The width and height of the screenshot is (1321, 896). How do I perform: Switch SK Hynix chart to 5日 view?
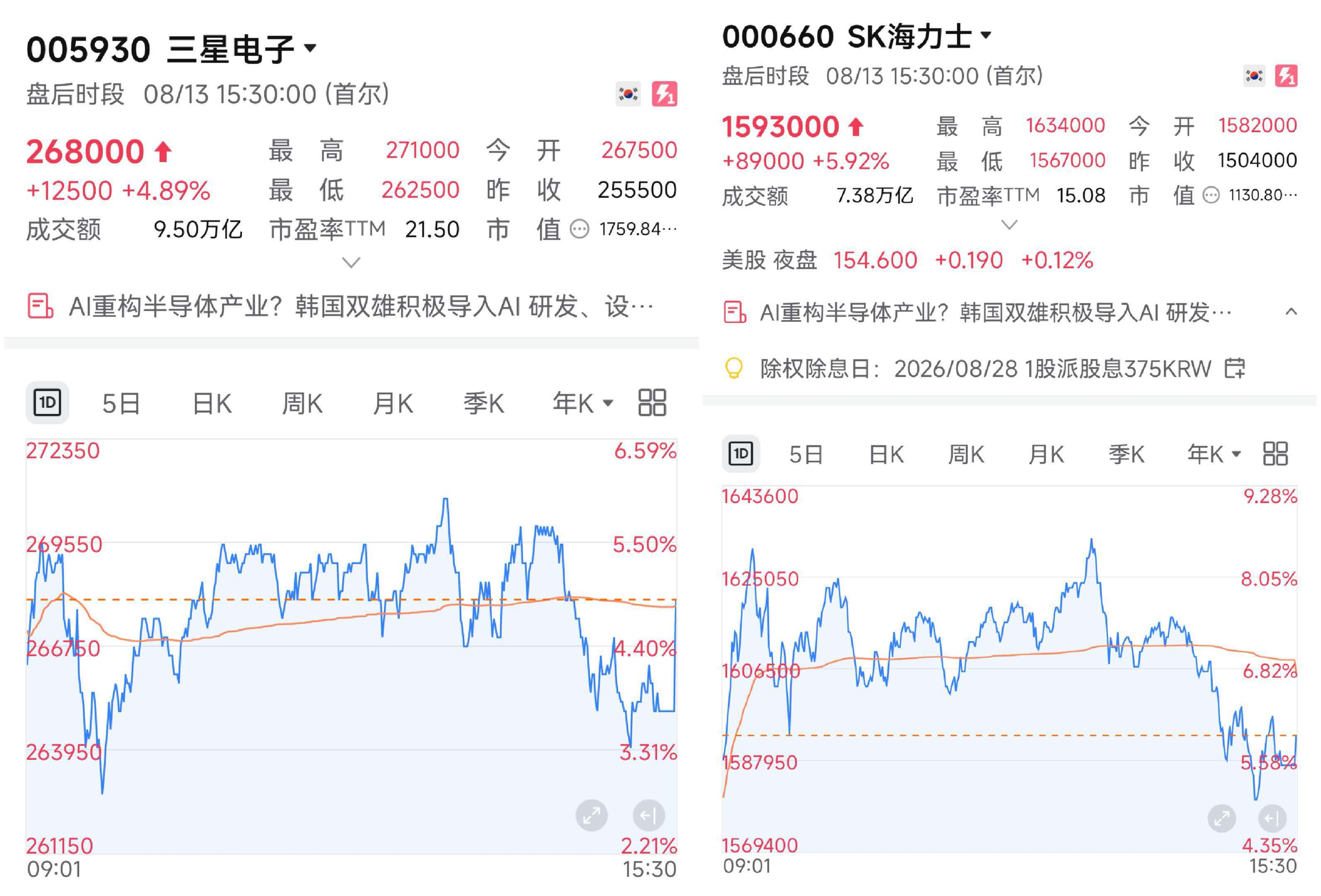[806, 455]
